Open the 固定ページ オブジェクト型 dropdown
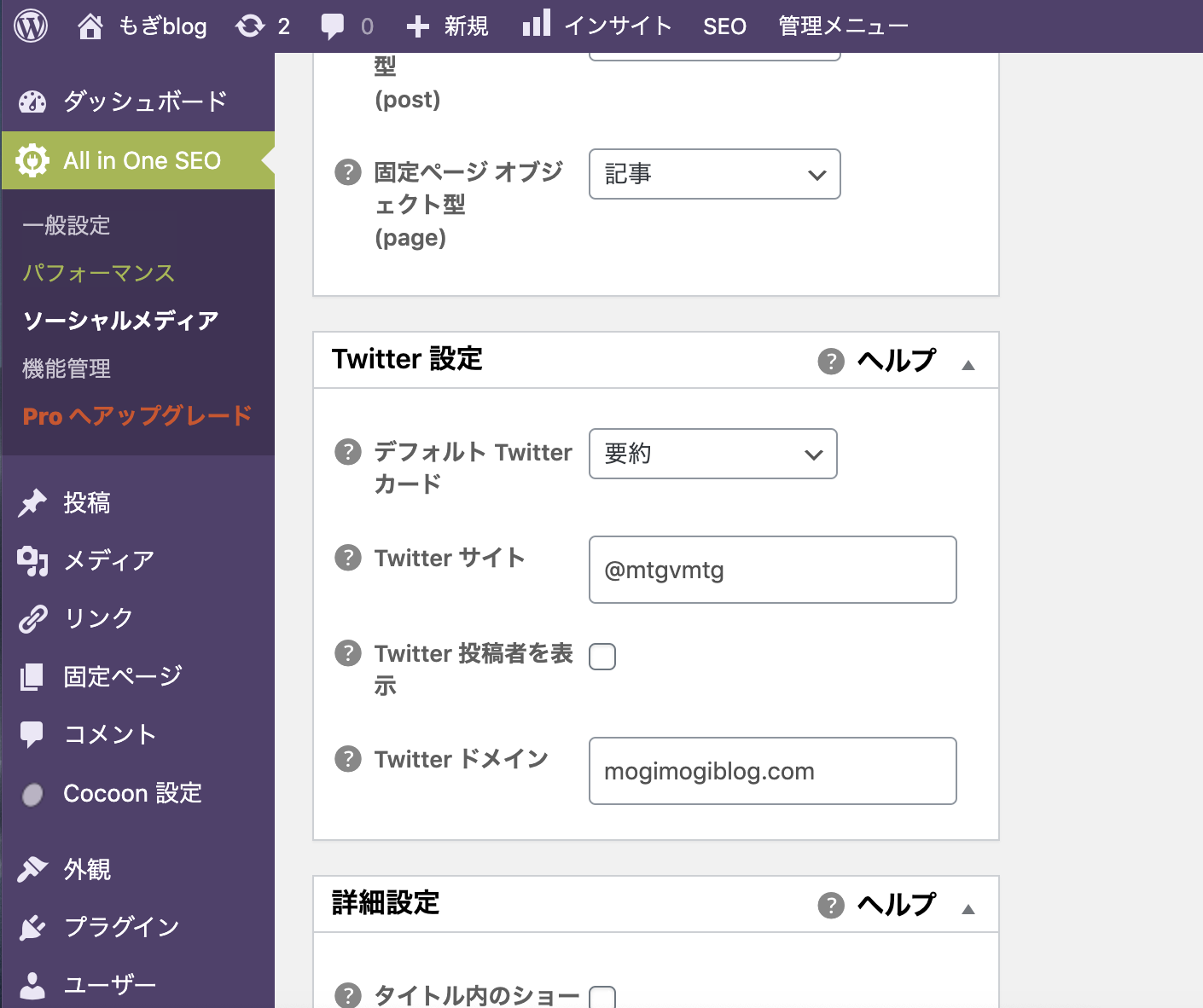The width and height of the screenshot is (1203, 1008). point(714,174)
